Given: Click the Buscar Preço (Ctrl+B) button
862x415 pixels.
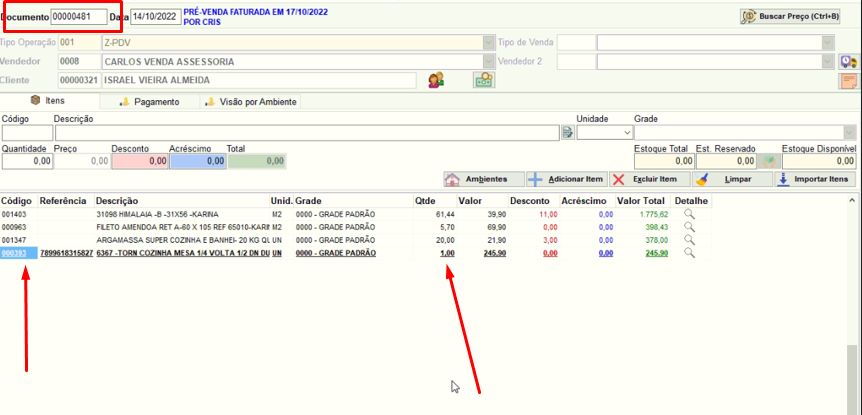Looking at the screenshot, I should [x=791, y=16].
